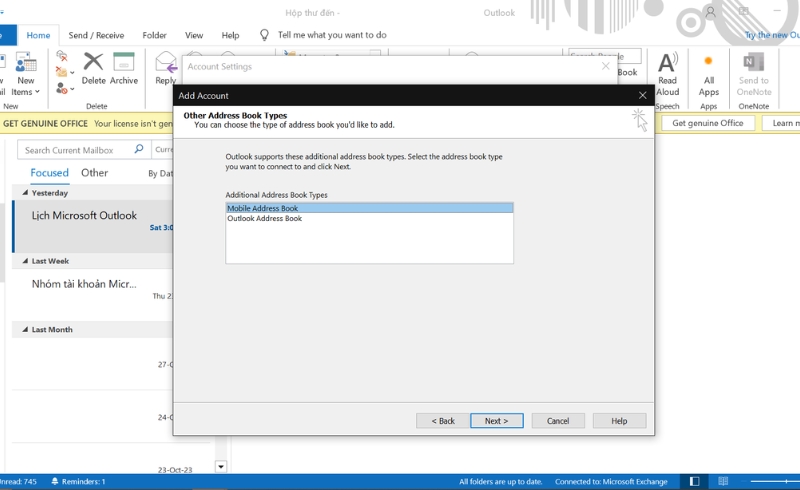Open the Nhóm tài khoản Micr... message
The height and width of the screenshot is (490, 800).
pos(93,293)
